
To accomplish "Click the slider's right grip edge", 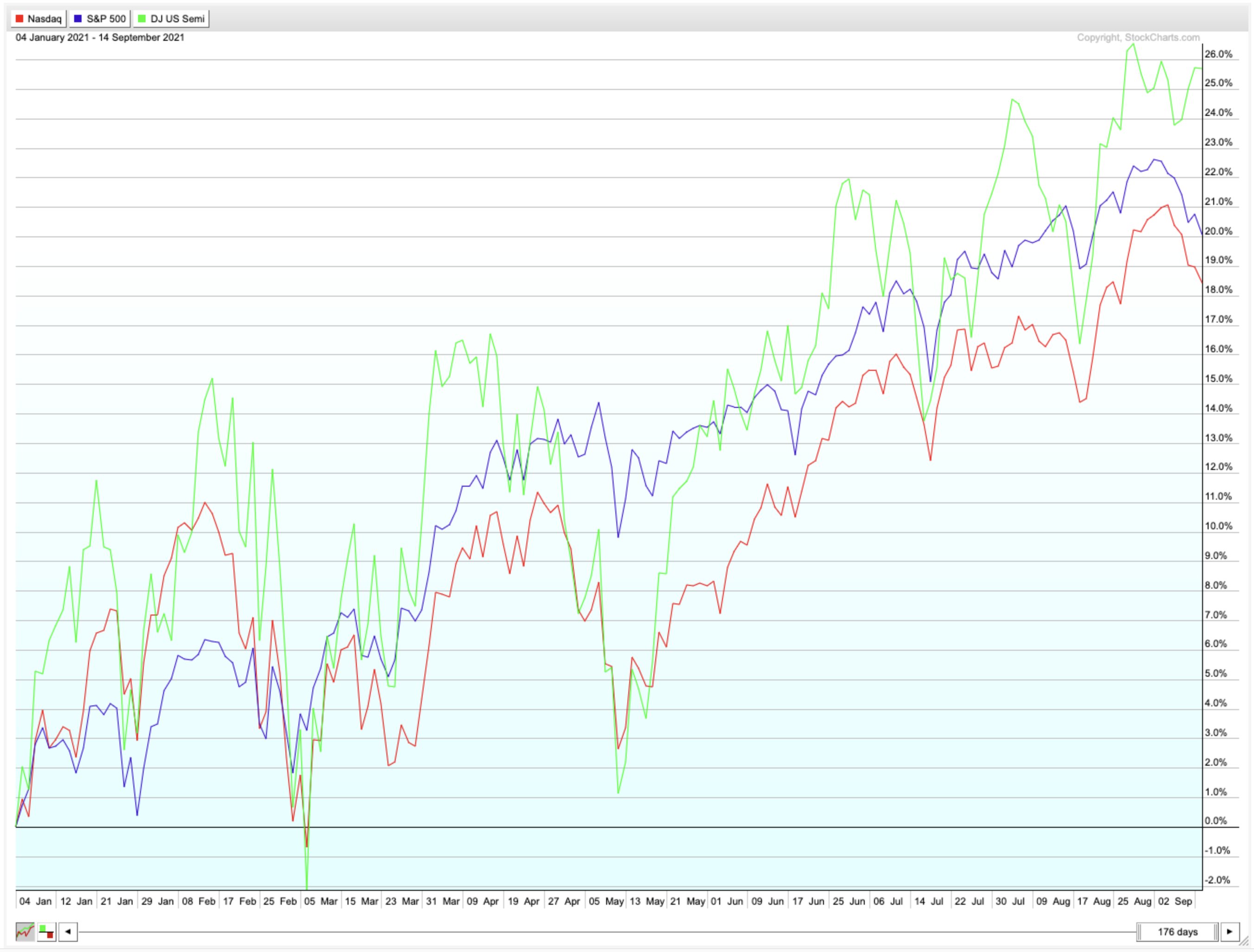I will [x=1216, y=932].
